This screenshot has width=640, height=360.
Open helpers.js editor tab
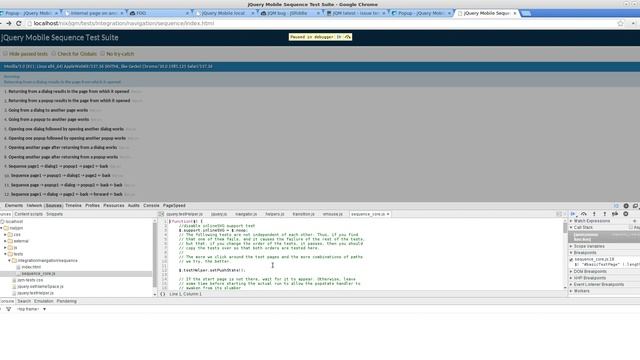275,214
